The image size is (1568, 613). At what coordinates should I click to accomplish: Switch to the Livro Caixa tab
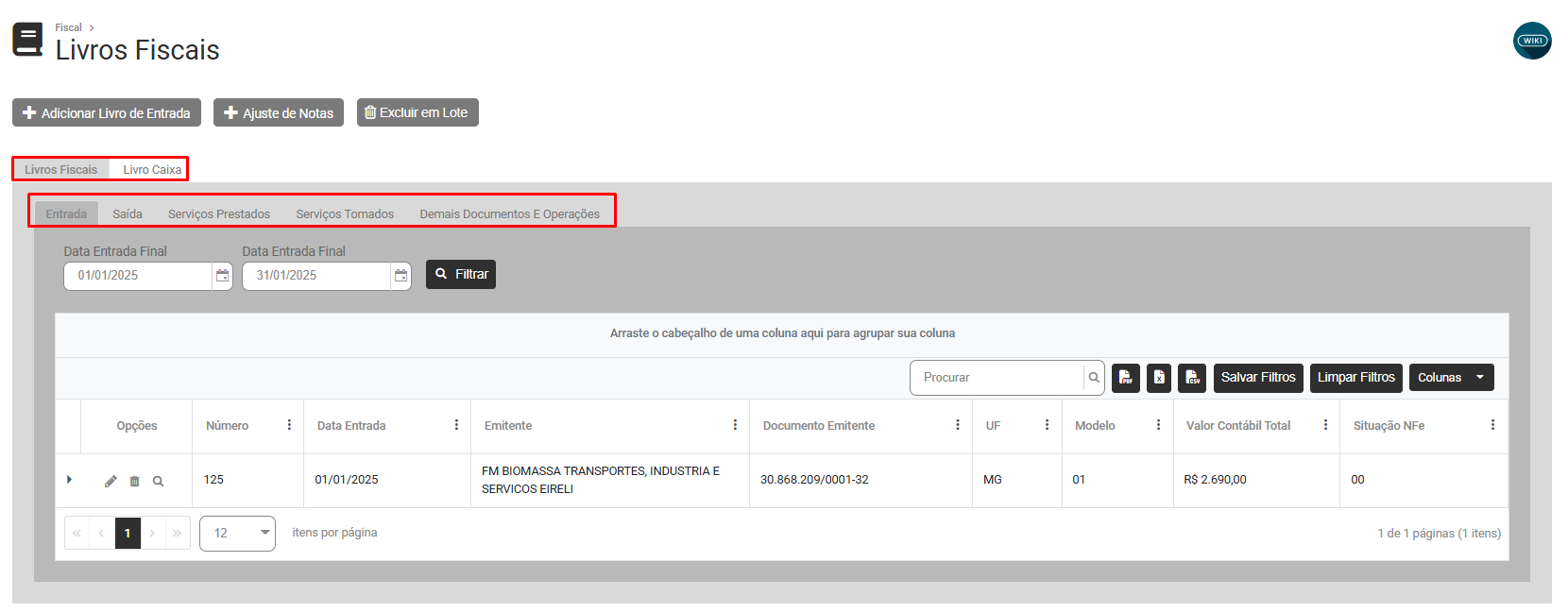click(x=152, y=170)
